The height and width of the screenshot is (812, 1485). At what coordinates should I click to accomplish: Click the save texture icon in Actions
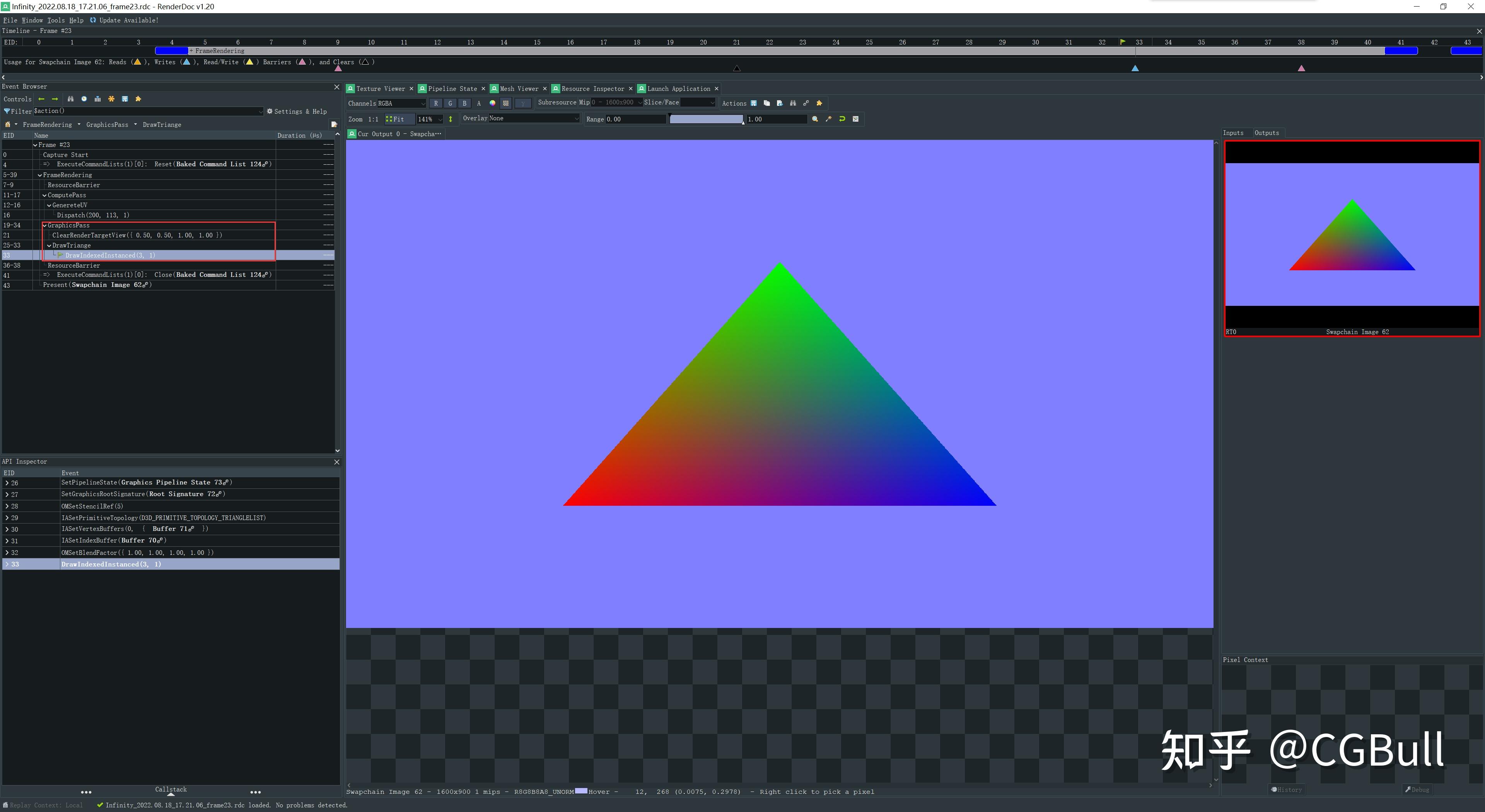[753, 103]
